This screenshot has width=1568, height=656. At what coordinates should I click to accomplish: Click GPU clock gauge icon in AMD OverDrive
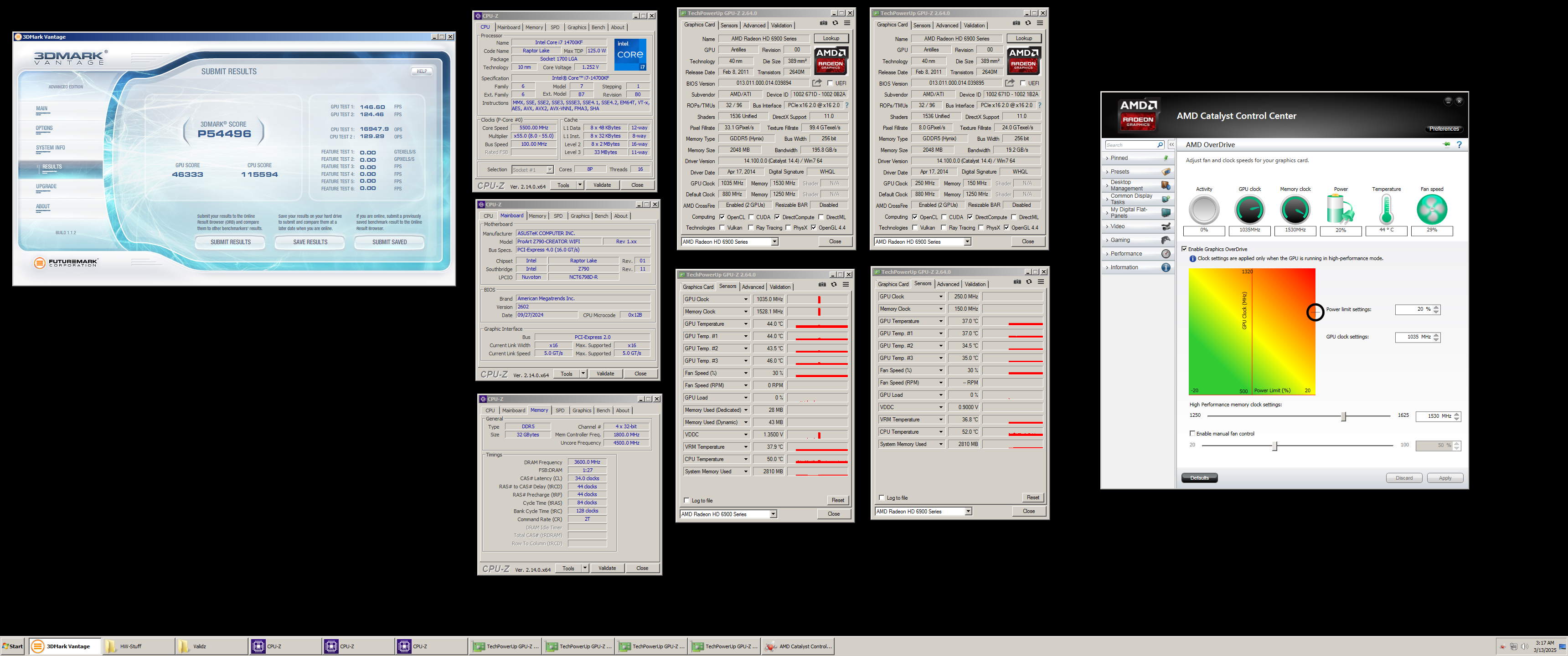click(1250, 210)
